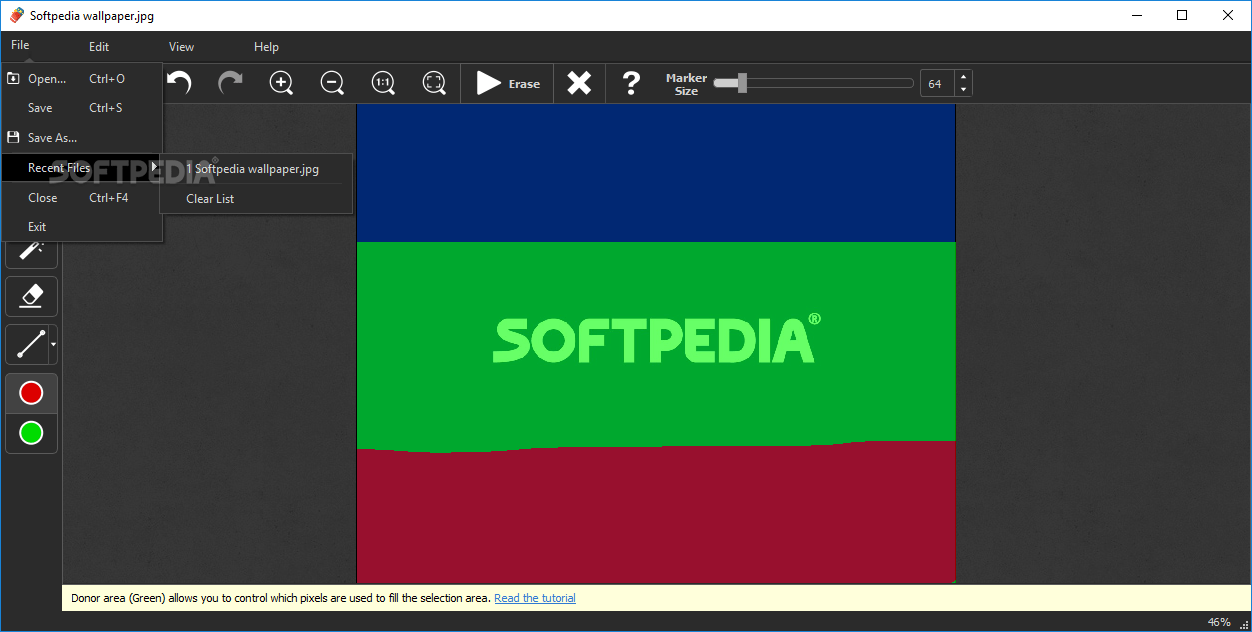Open the Help question mark icon
This screenshot has width=1252, height=632.
pos(631,83)
